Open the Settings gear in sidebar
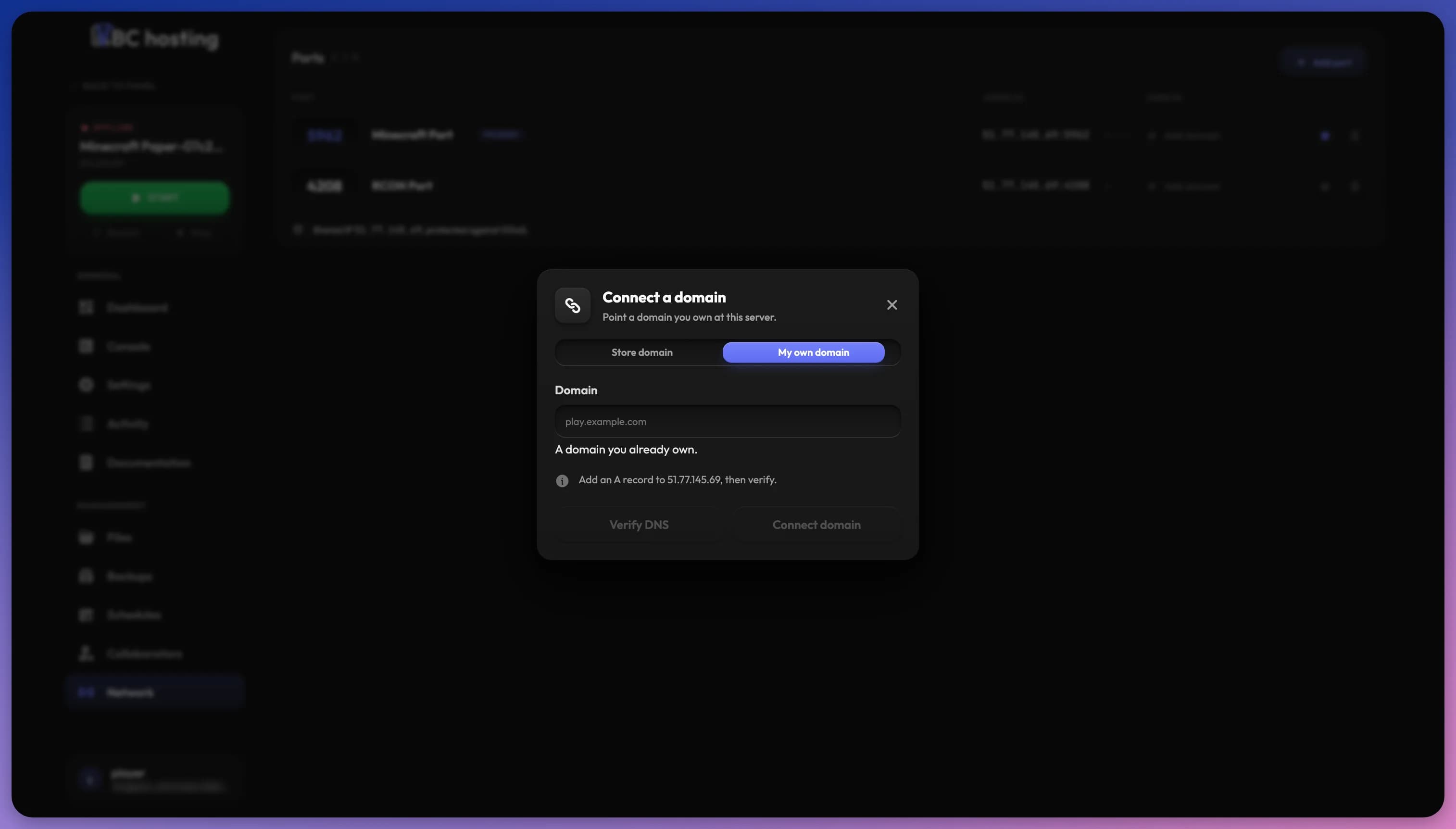The width and height of the screenshot is (1456, 829). coord(86,385)
